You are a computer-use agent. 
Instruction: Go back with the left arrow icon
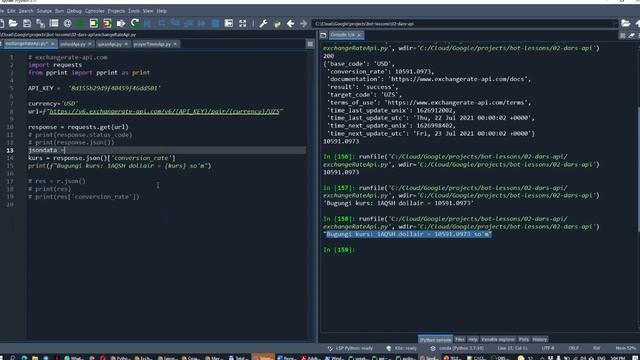point(290,24)
